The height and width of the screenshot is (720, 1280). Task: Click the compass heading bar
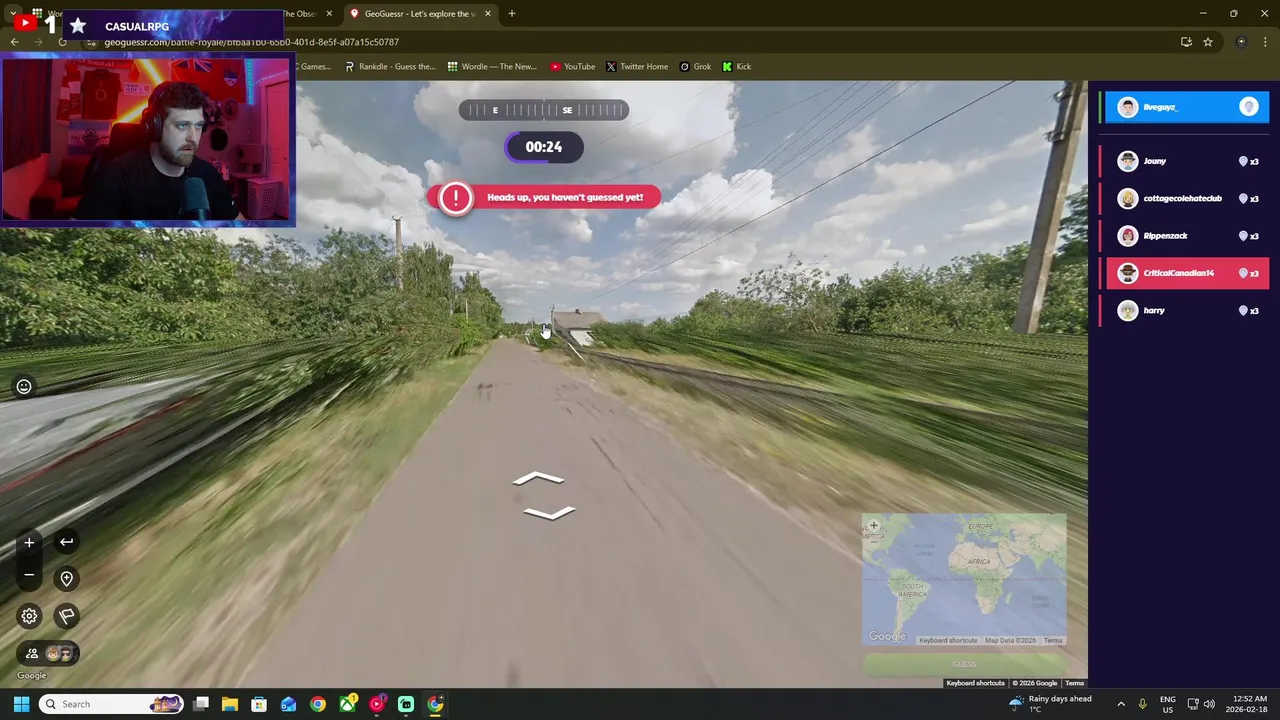coord(544,110)
